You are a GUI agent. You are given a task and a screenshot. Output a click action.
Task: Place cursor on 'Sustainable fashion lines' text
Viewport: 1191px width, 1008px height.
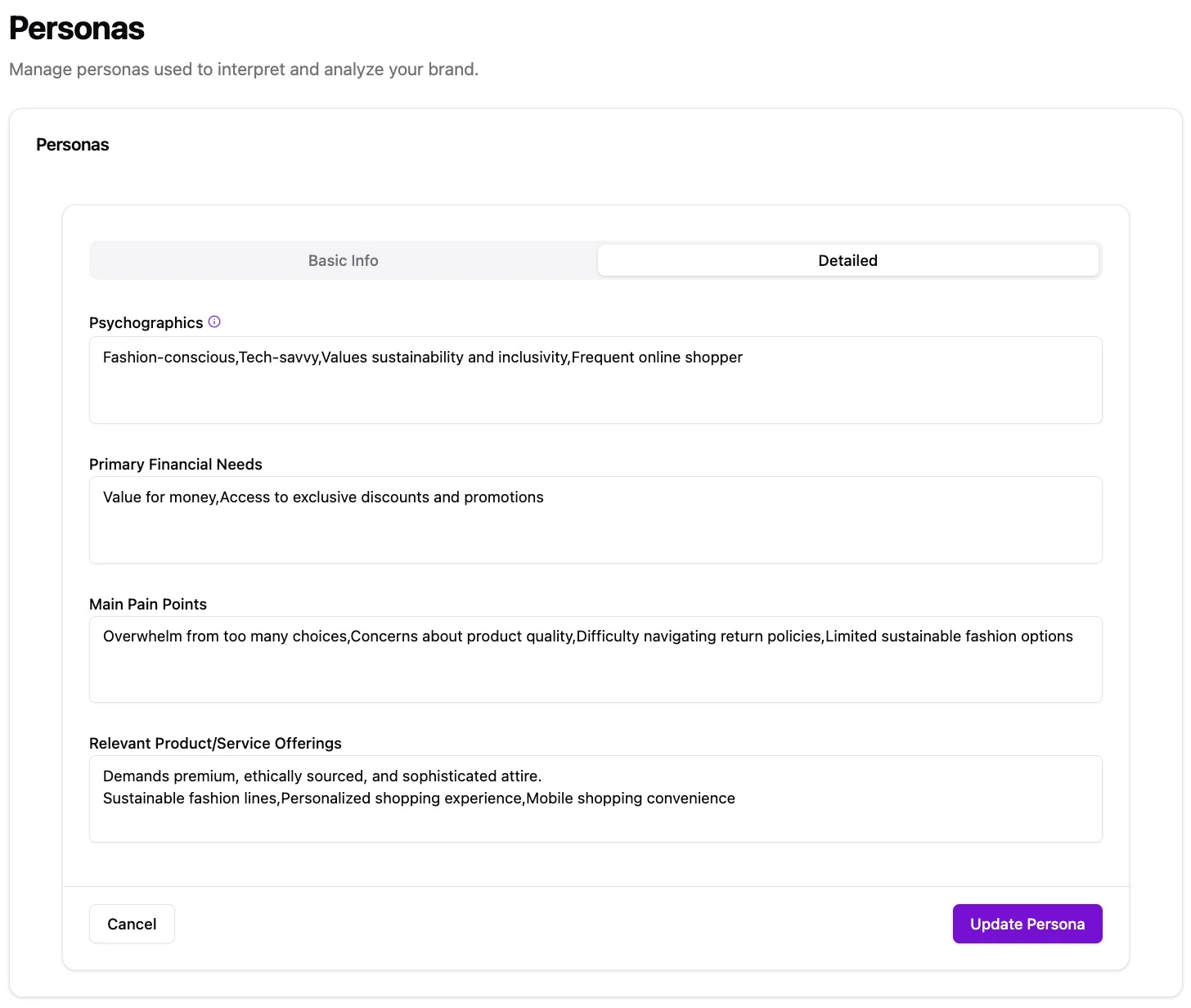190,799
